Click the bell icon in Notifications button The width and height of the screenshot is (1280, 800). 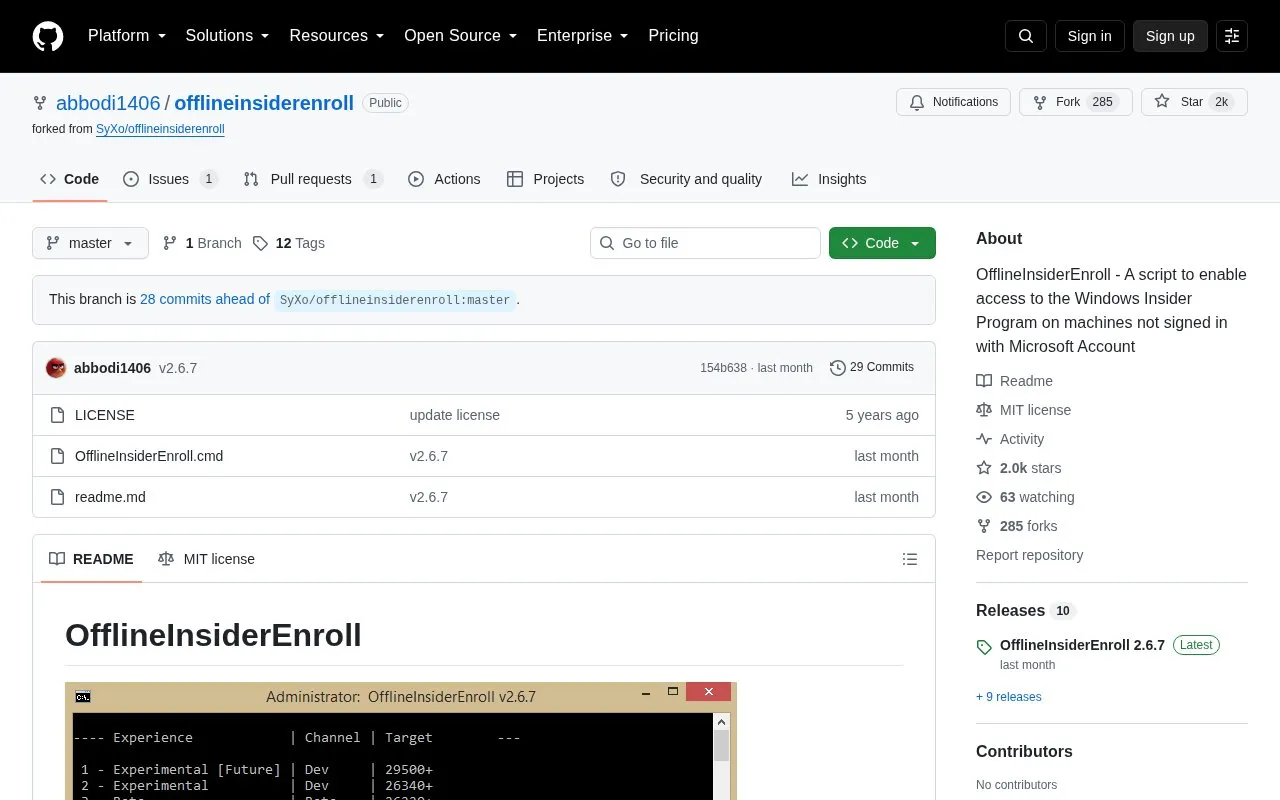(x=917, y=102)
